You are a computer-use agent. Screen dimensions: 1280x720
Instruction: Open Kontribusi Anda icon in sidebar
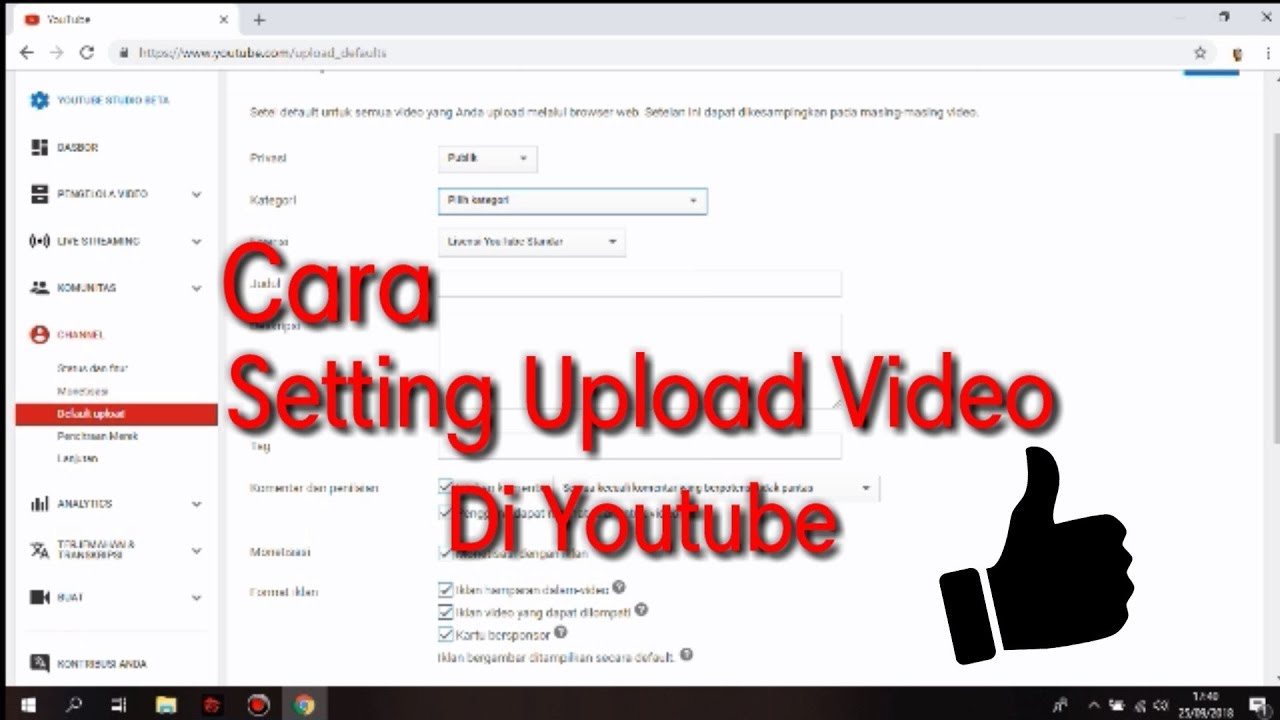pos(39,663)
